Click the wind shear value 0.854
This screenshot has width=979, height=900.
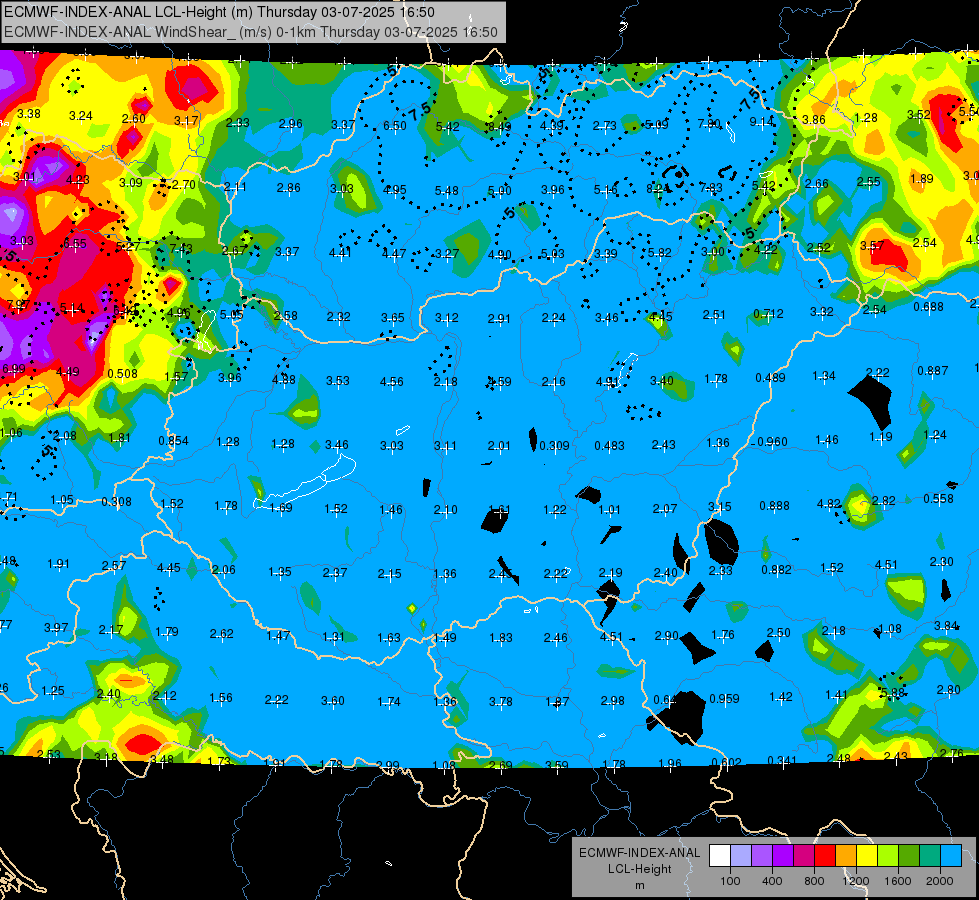click(174, 440)
